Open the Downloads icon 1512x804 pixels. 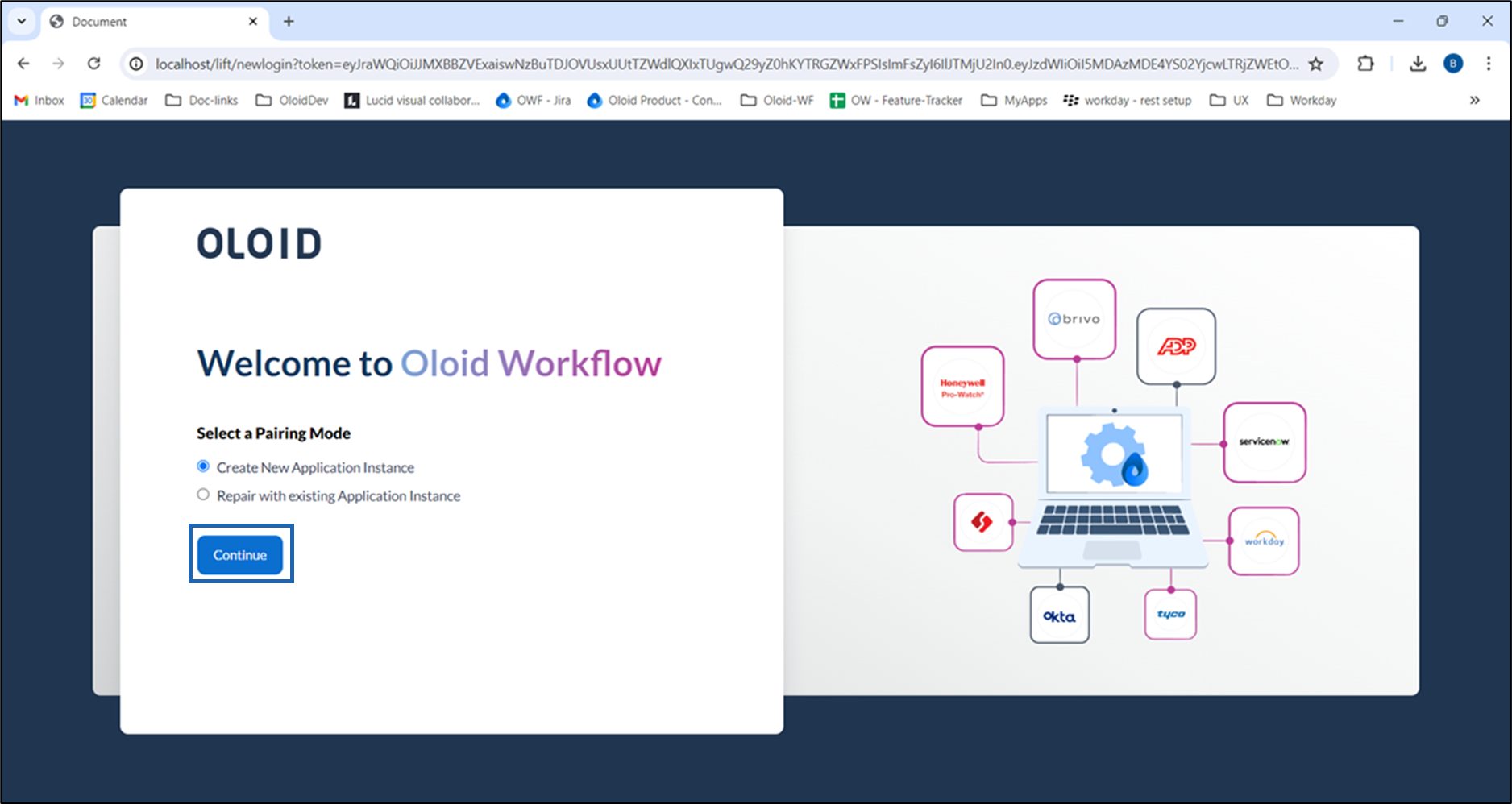click(1418, 64)
